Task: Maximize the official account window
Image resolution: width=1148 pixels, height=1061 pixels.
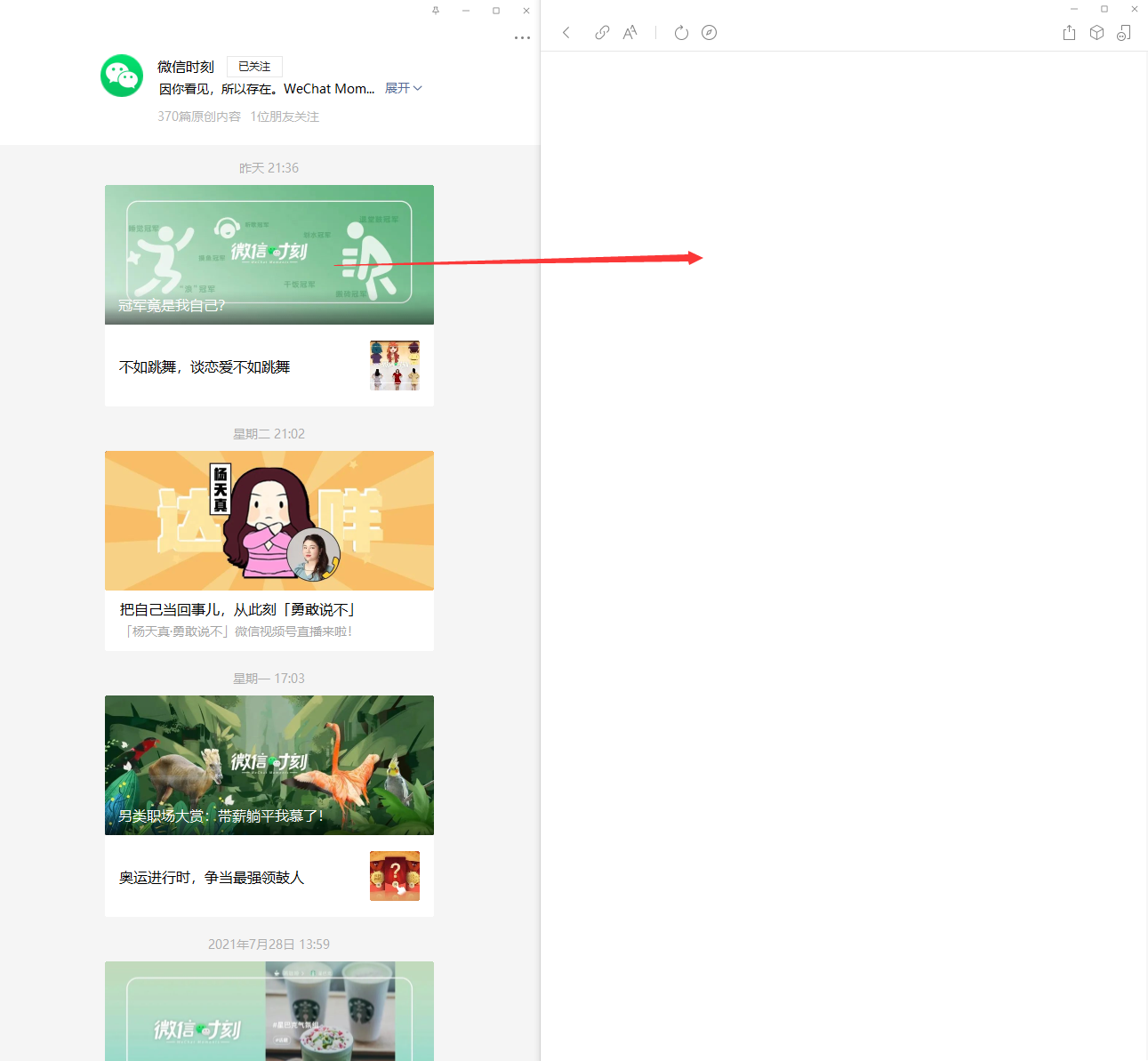Action: coord(496,11)
